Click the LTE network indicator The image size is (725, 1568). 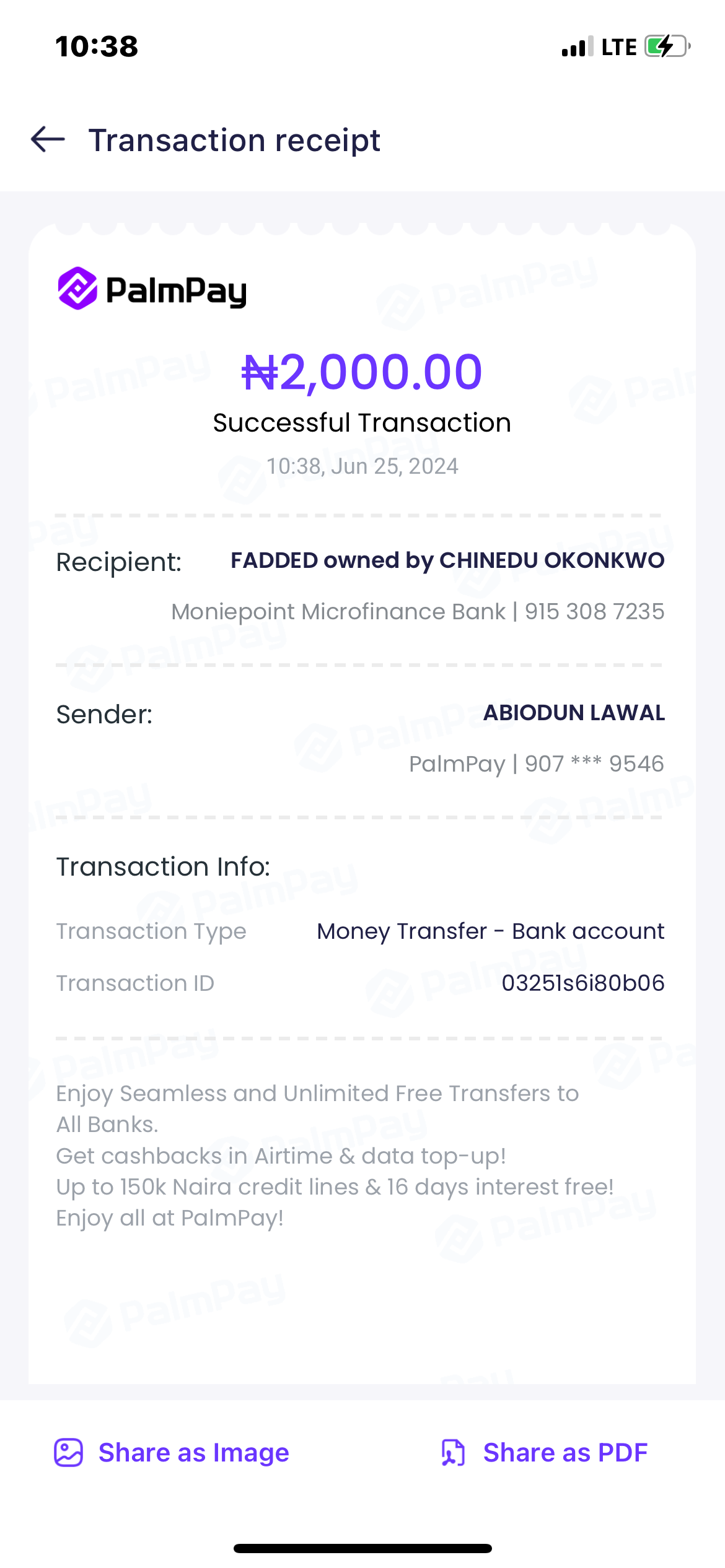[619, 47]
